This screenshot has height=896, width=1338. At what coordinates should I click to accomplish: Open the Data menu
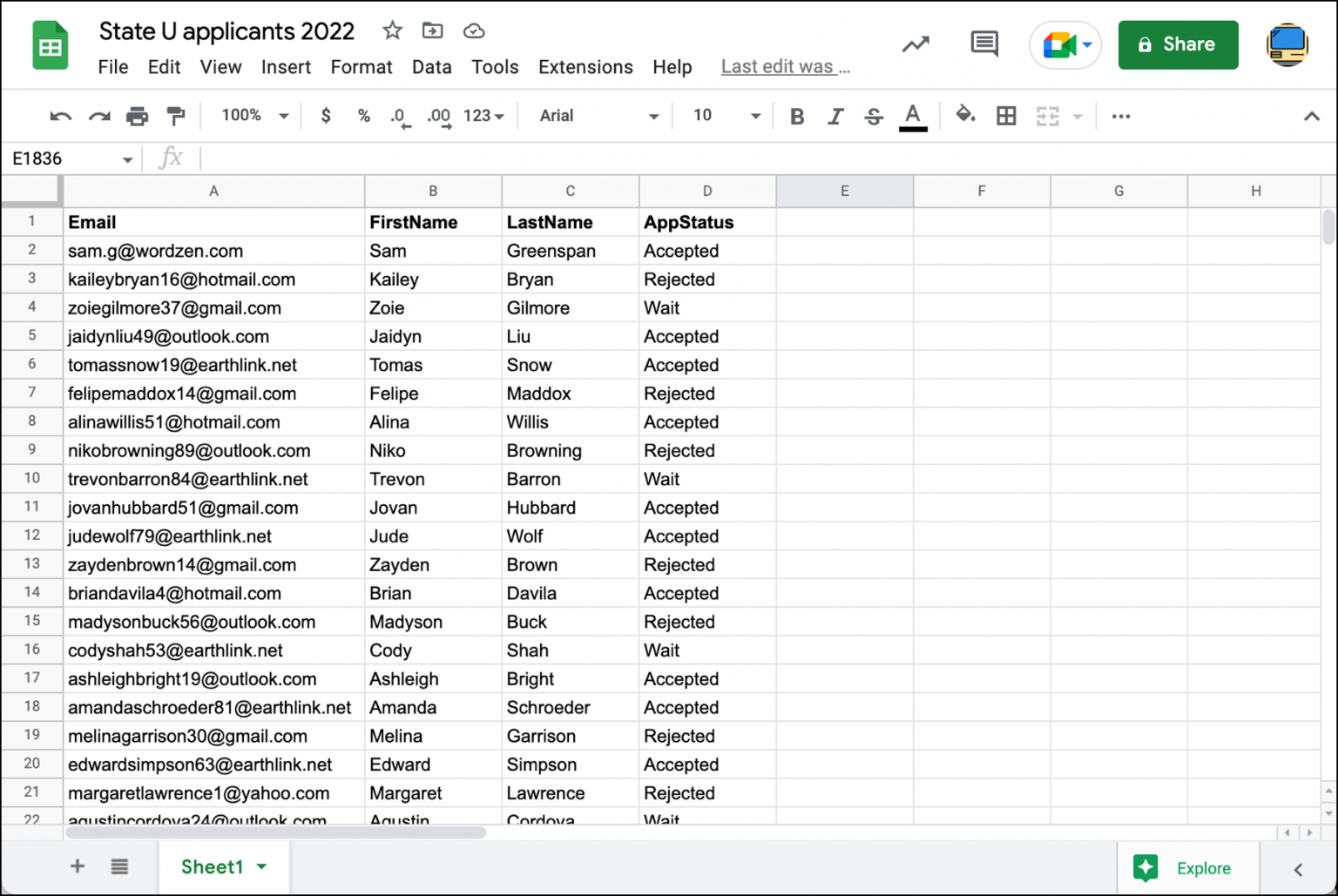pyautogui.click(x=431, y=67)
